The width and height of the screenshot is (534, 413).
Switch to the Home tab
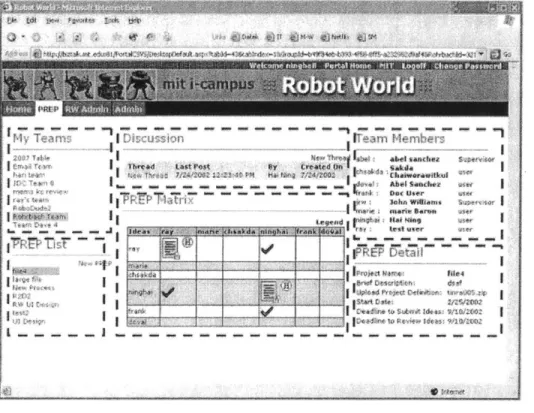pyautogui.click(x=18, y=109)
